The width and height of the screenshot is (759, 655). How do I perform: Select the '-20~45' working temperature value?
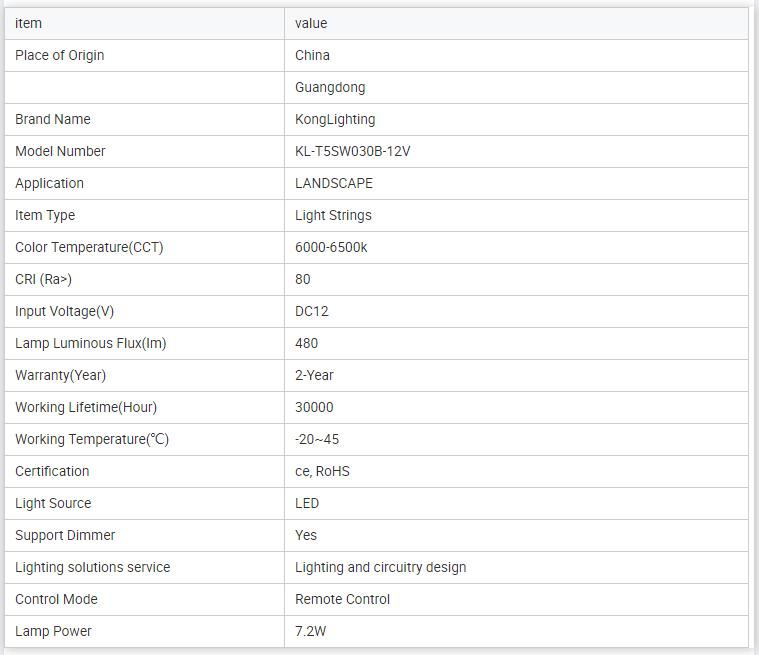(x=317, y=439)
